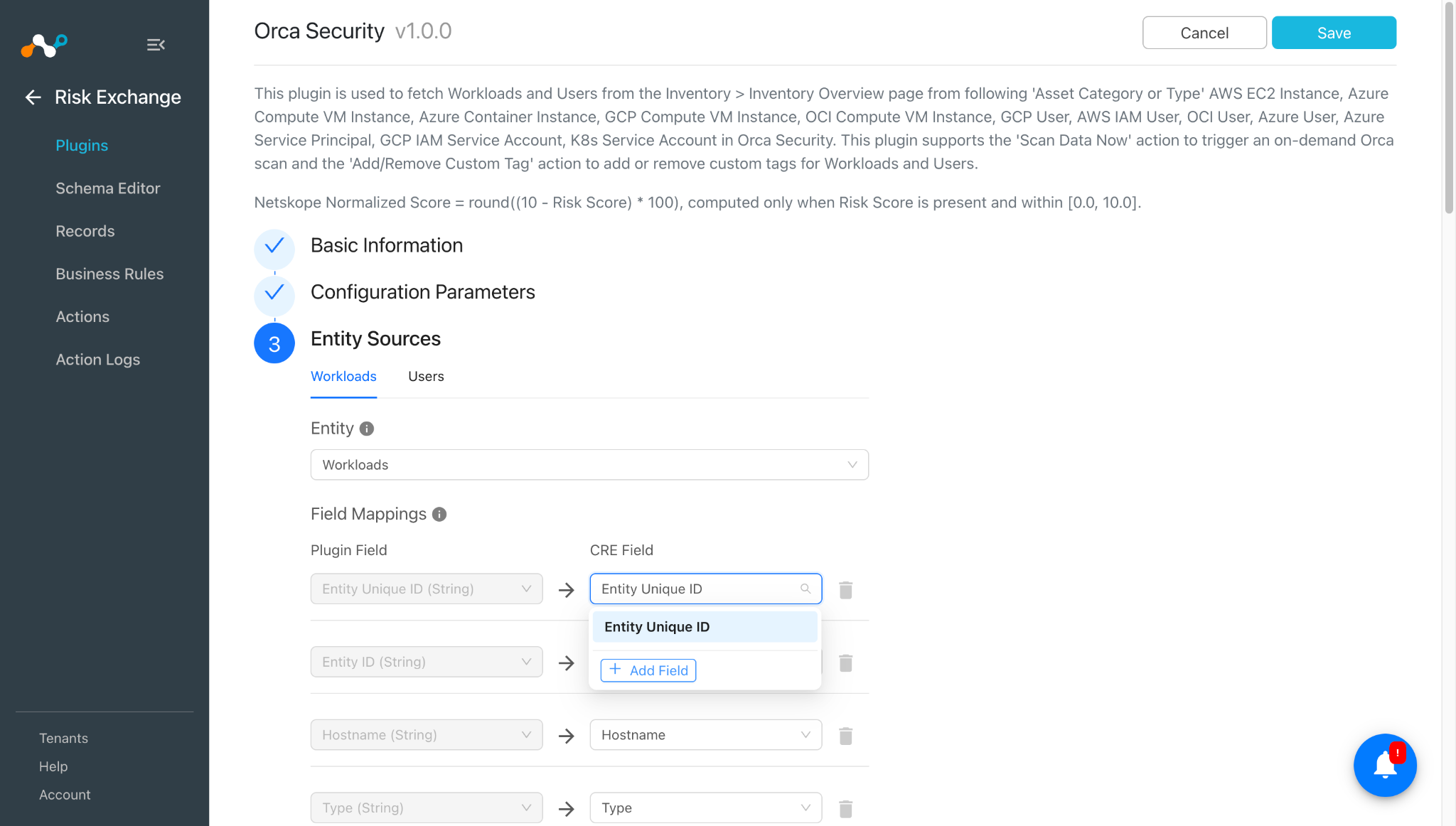Go to Basic Information step
The image size is (1456, 826).
(387, 246)
